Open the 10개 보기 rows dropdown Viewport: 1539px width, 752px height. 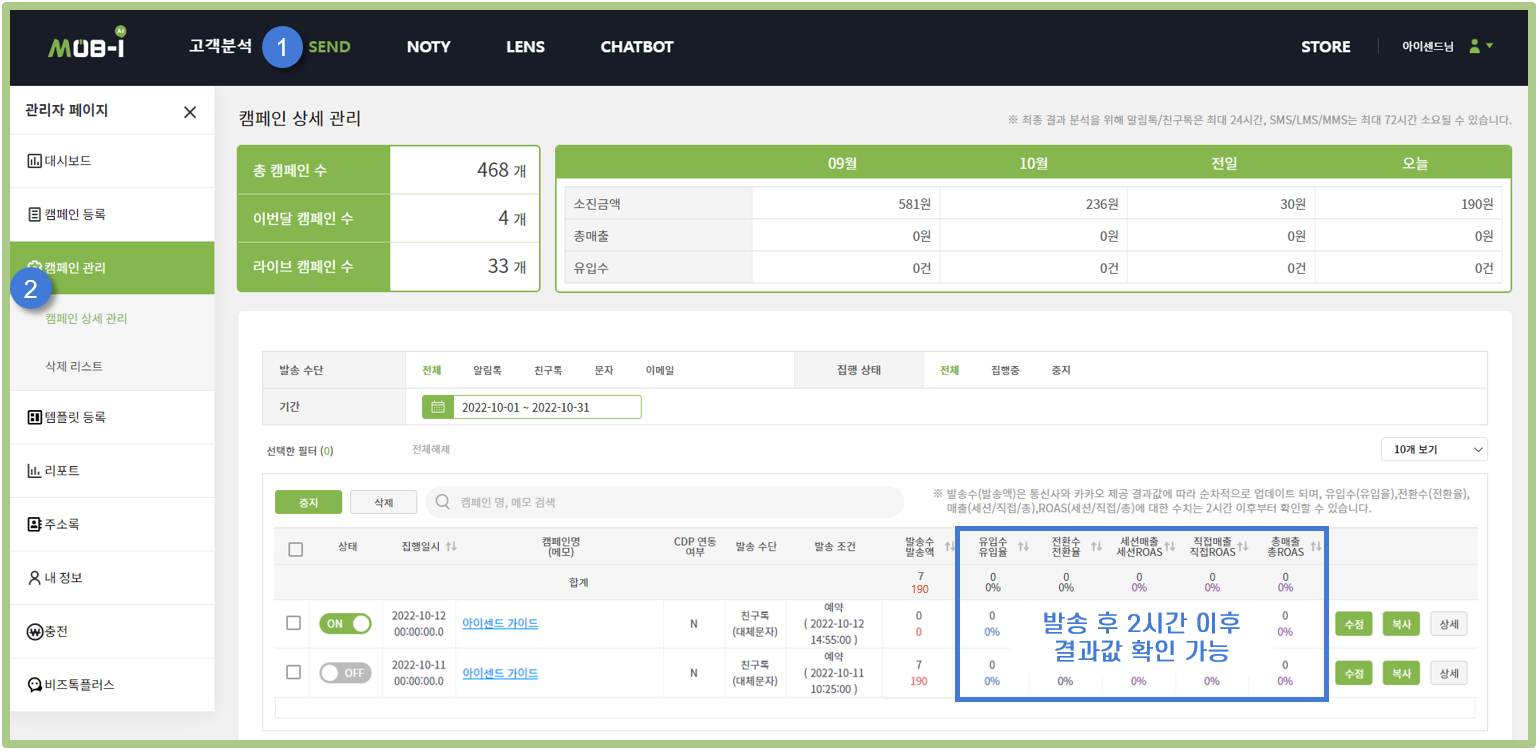point(1433,450)
